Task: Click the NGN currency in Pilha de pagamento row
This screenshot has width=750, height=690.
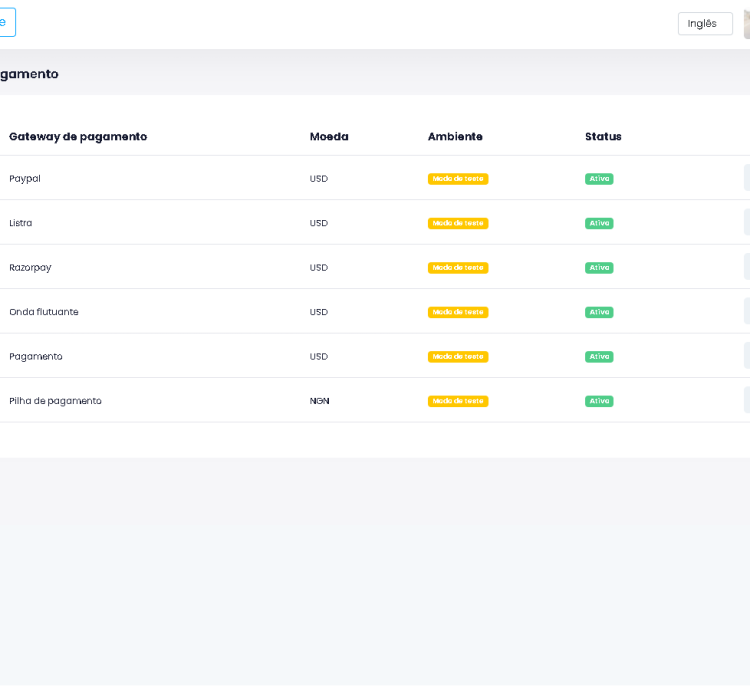Action: 319,401
